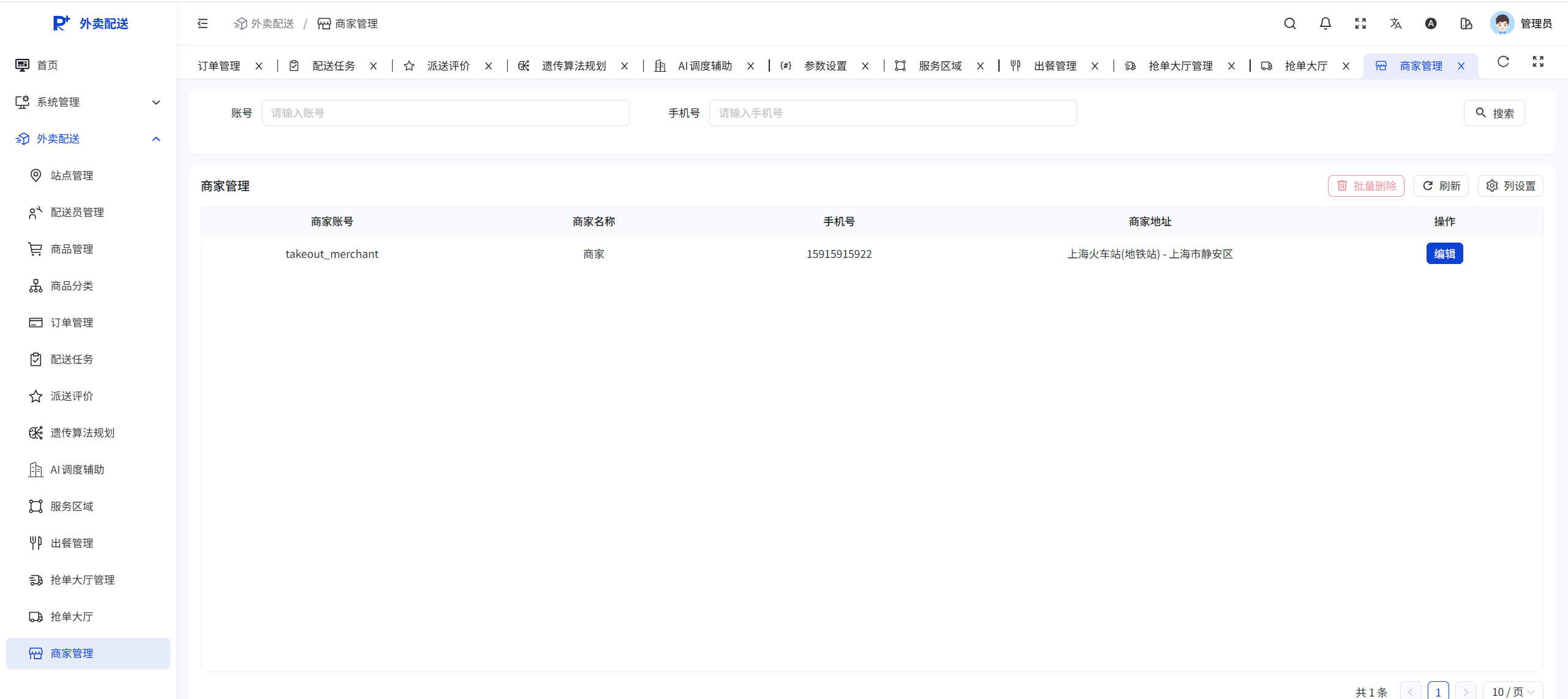Close the 参数设置 tab
This screenshot has height=699, width=1568.
point(865,66)
